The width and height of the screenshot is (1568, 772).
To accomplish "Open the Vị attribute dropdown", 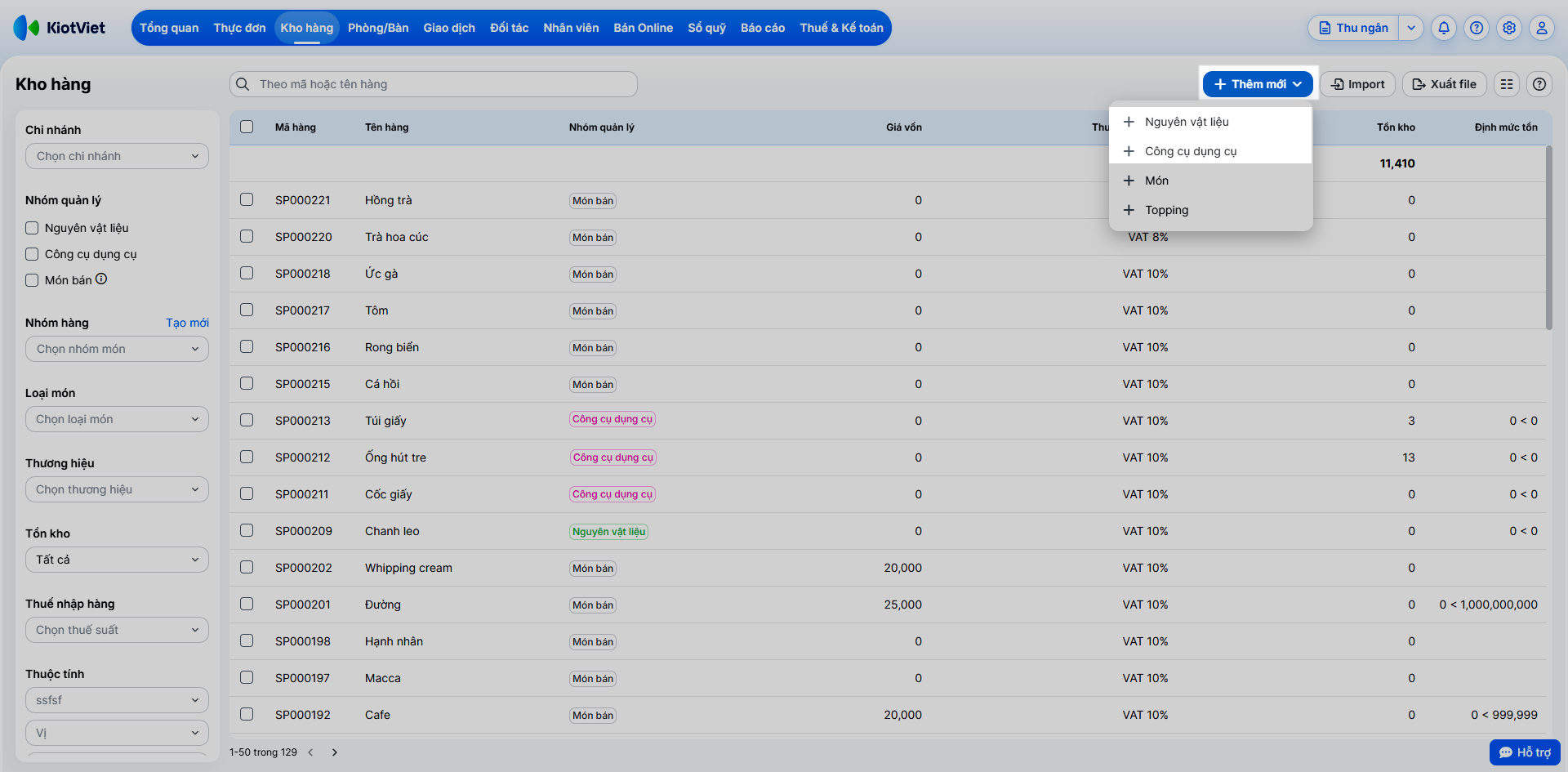I will 117,733.
